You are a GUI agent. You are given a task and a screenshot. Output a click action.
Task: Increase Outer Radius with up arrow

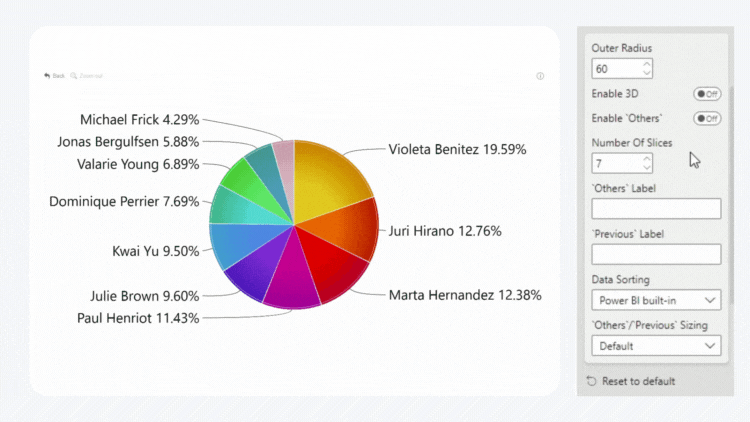pyautogui.click(x=647, y=64)
